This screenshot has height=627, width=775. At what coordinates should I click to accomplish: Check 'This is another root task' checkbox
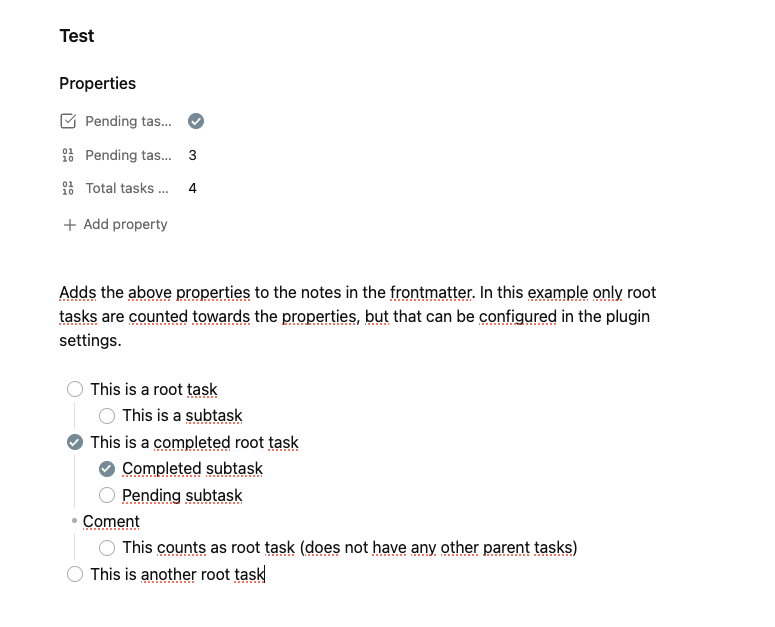[x=75, y=574]
